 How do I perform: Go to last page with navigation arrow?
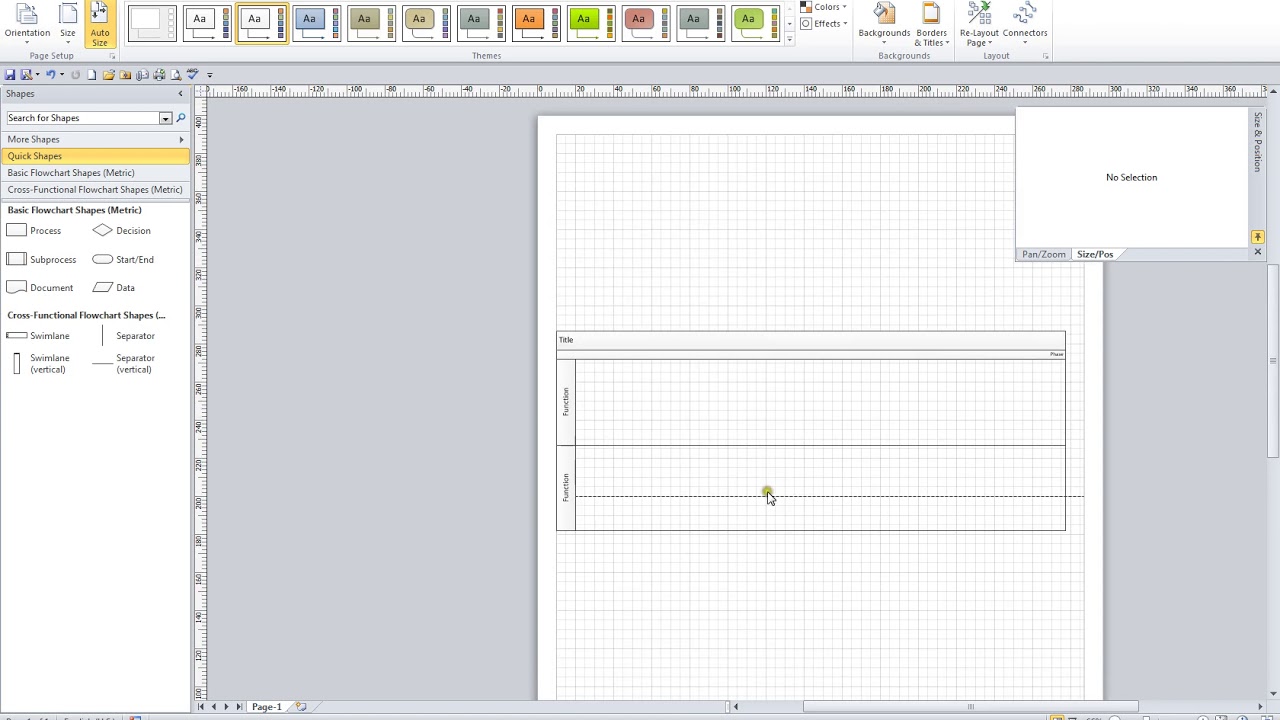[x=238, y=708]
